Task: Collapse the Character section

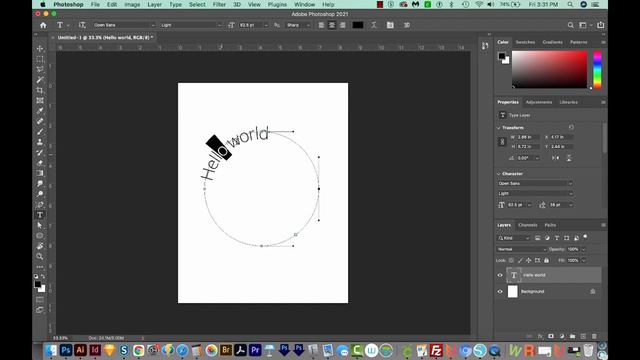Action: pos(498,174)
